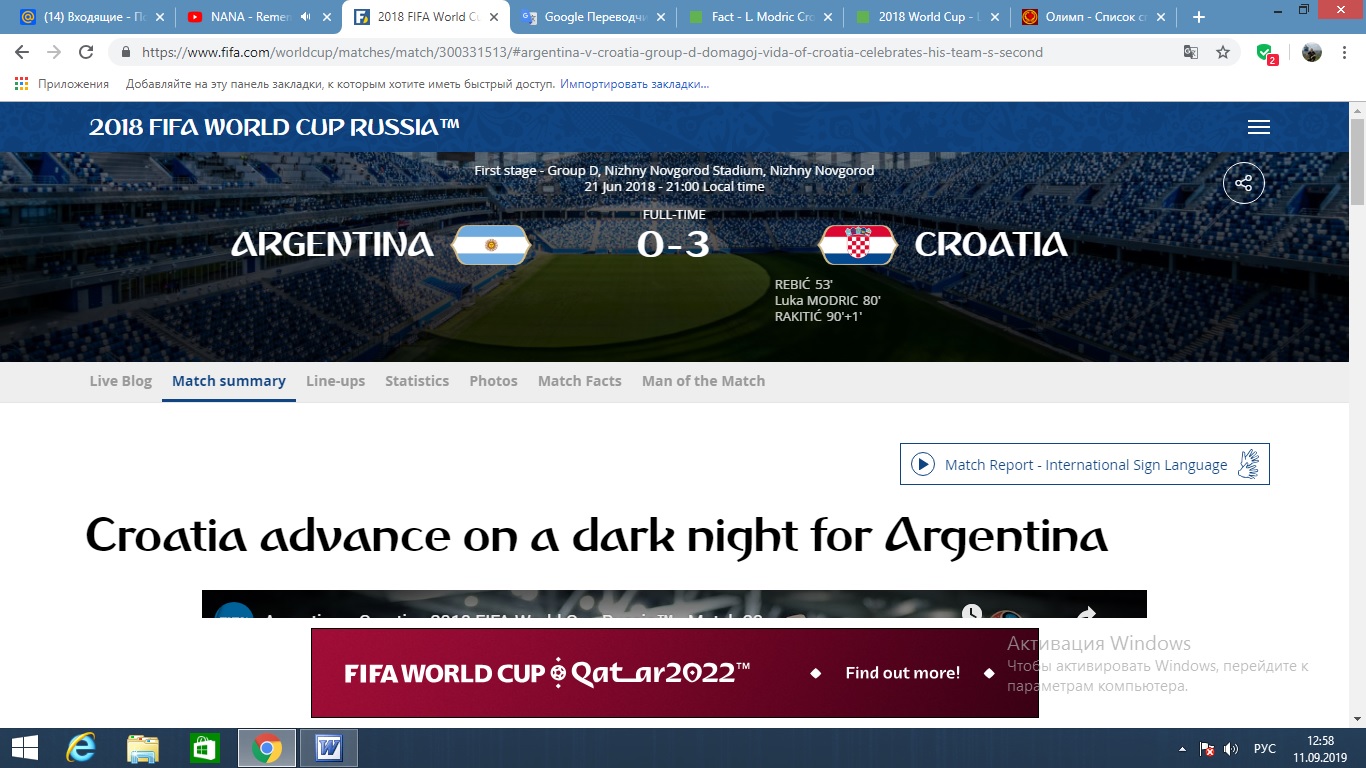The height and width of the screenshot is (768, 1366).
Task: Click Find out more! on Qatar 2022 banner
Action: click(902, 673)
